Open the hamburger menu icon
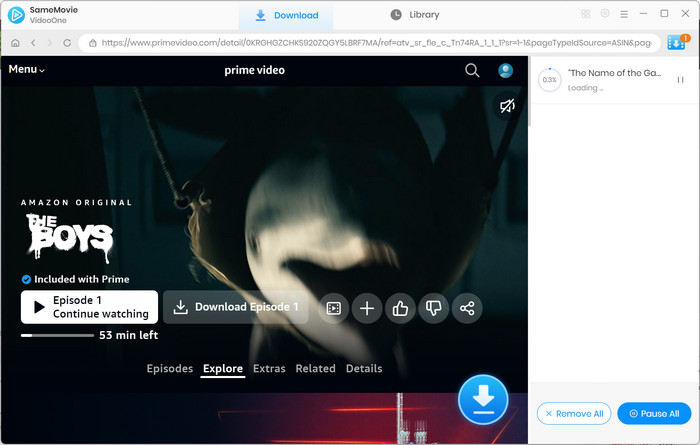The width and height of the screenshot is (700, 445). [624, 14]
